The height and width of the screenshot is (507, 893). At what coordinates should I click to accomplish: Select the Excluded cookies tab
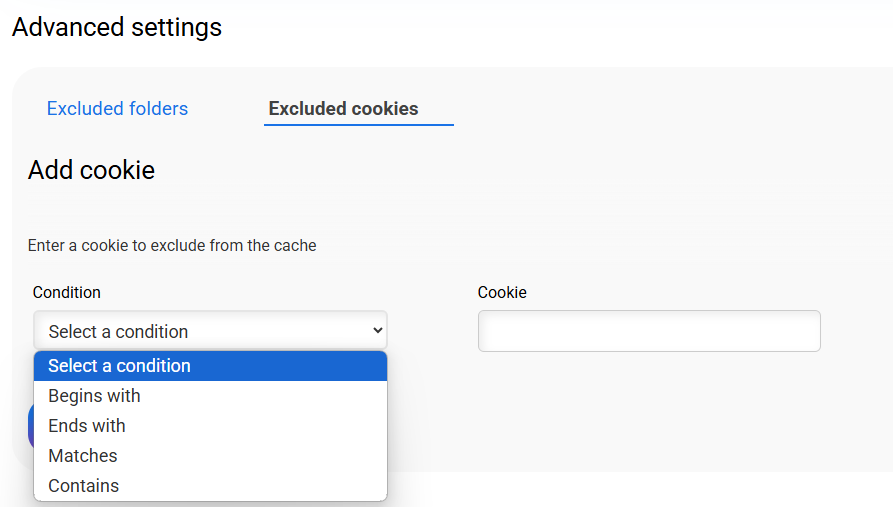pos(343,109)
